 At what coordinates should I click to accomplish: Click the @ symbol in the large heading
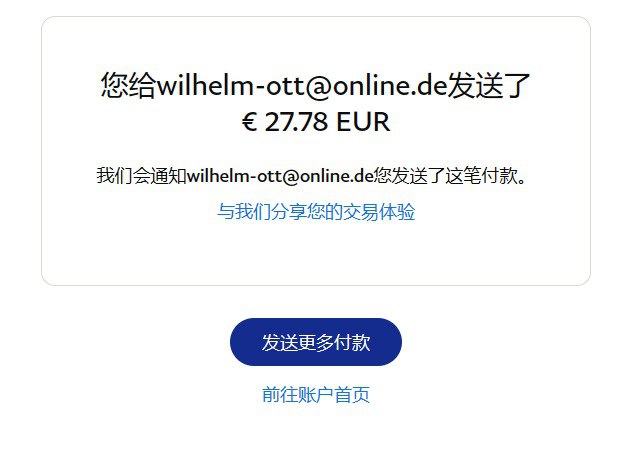click(319, 86)
